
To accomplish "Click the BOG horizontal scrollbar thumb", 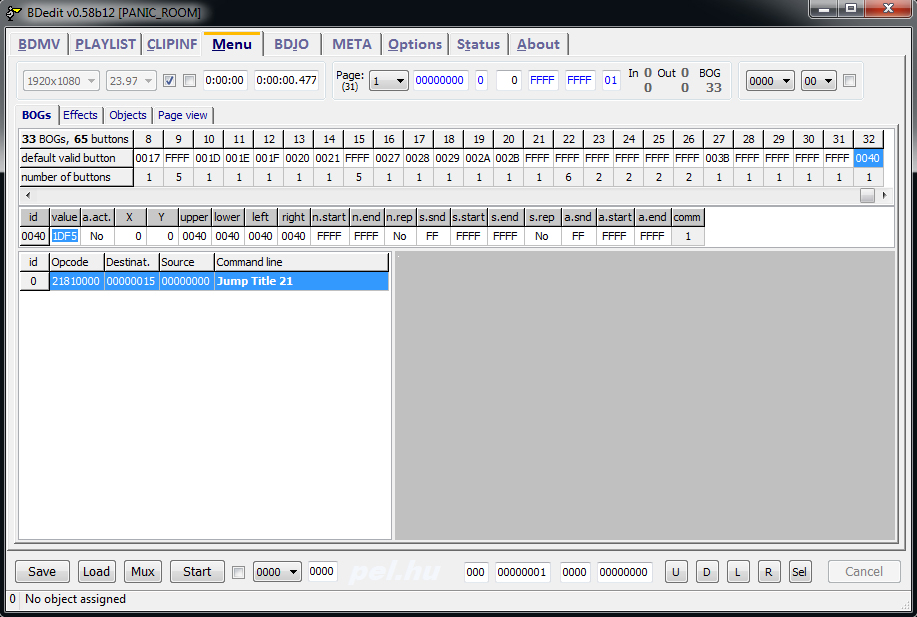I will pos(867,195).
